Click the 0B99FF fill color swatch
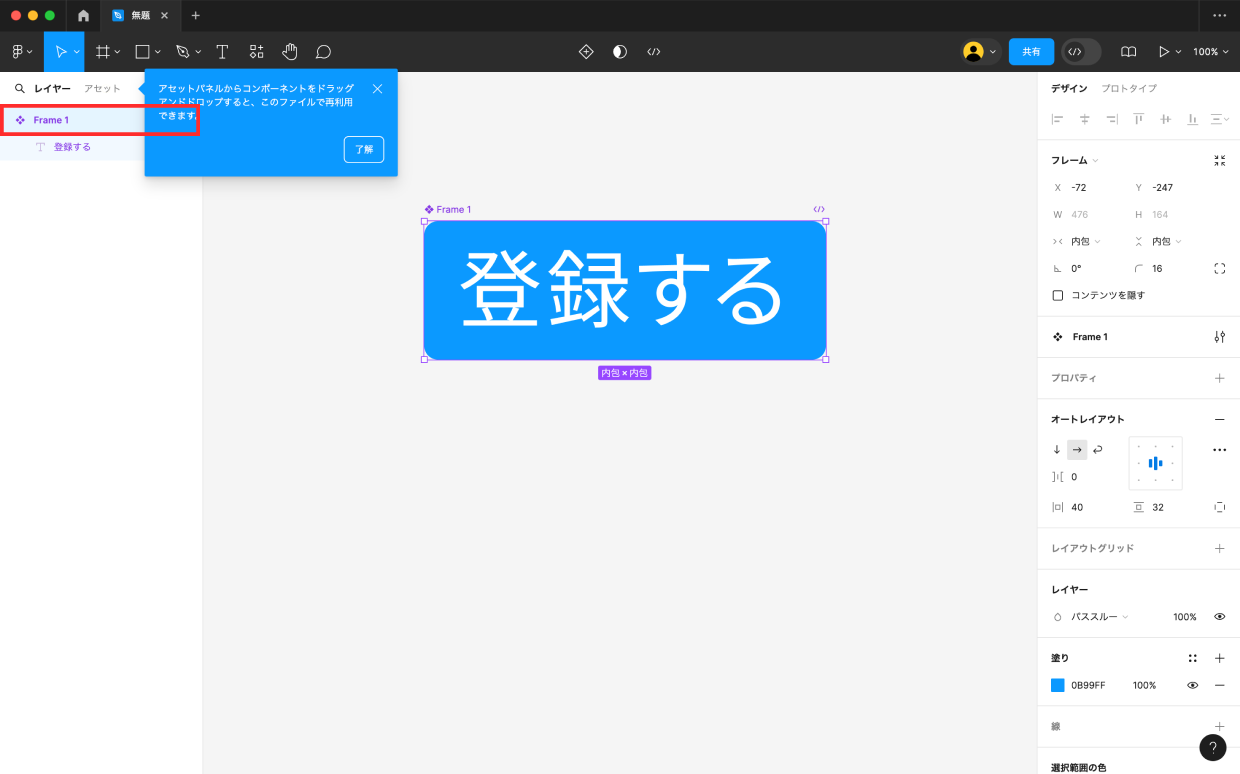Screen dimensions: 1240x774 1058,685
